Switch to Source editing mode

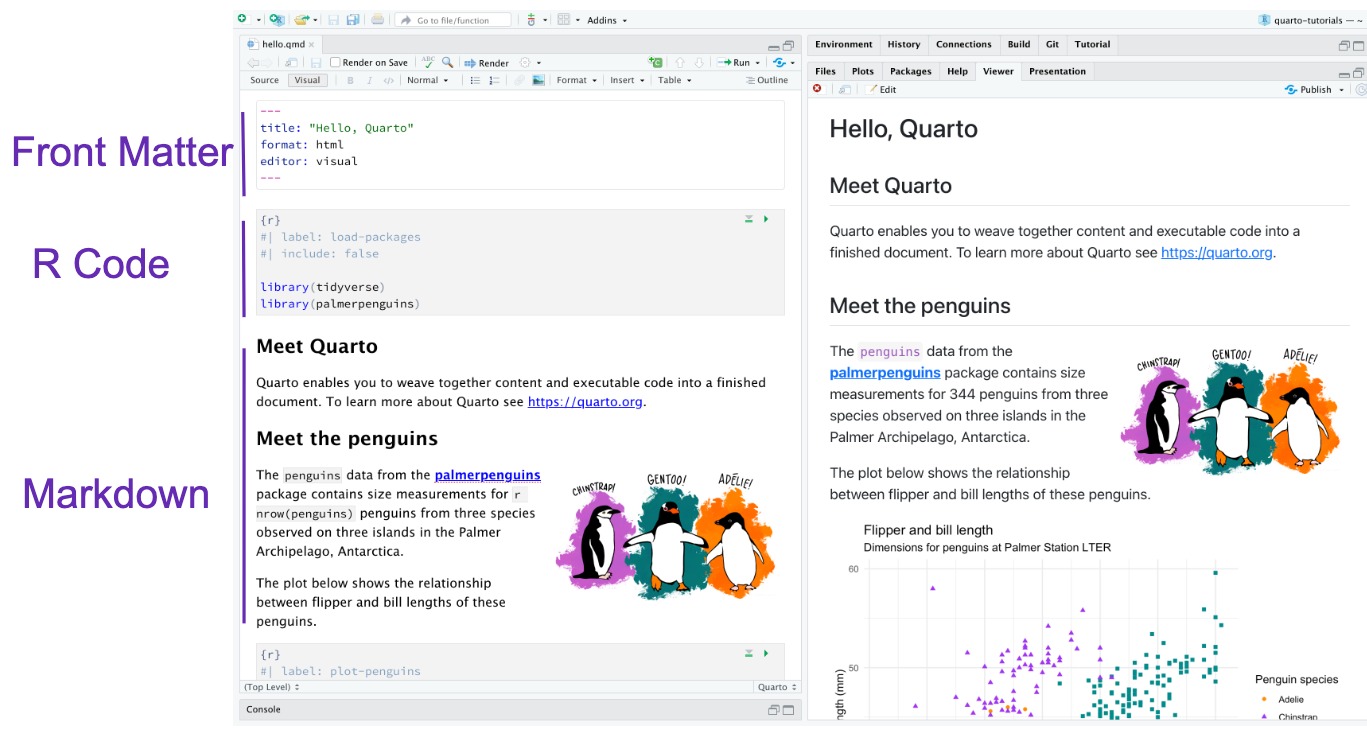265,79
